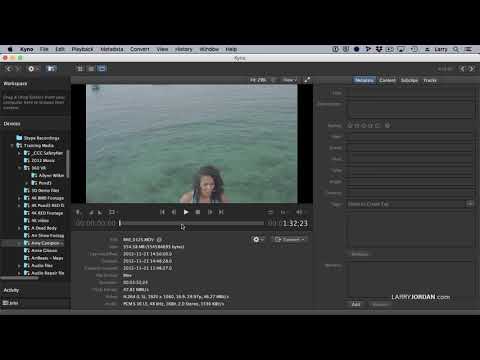Click the Tags entry field
480x360 pixels.
tap(406, 204)
